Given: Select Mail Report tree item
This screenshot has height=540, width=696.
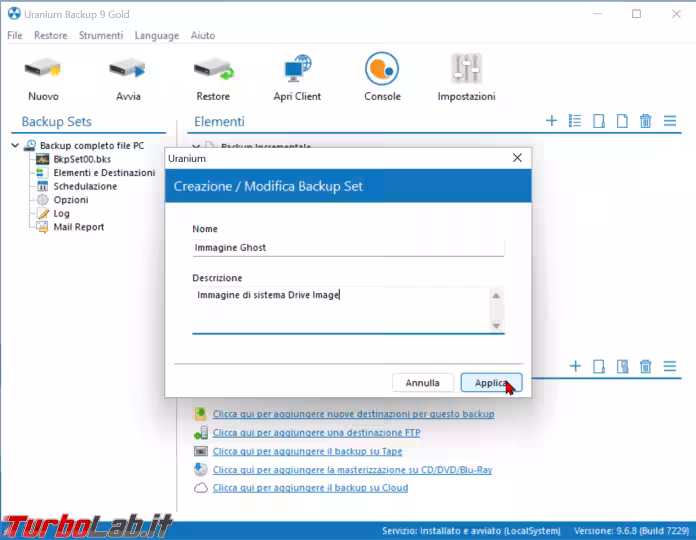Looking at the screenshot, I should coord(79,227).
